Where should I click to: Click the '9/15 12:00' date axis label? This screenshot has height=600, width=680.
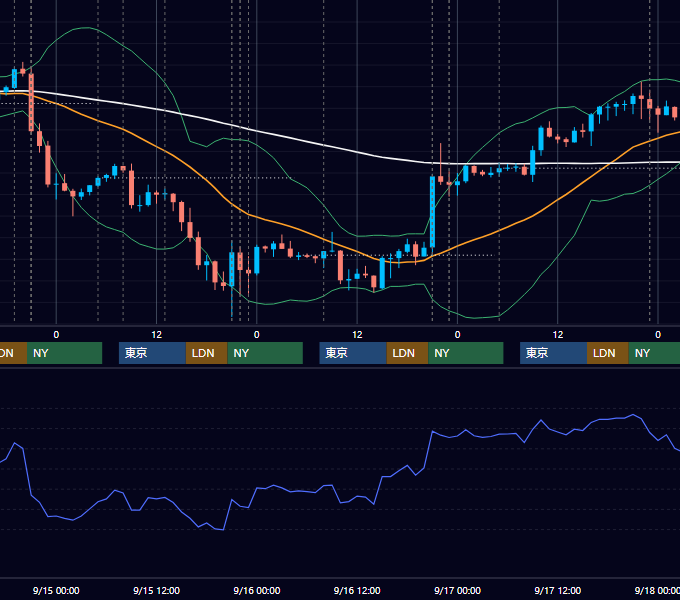pos(157,590)
